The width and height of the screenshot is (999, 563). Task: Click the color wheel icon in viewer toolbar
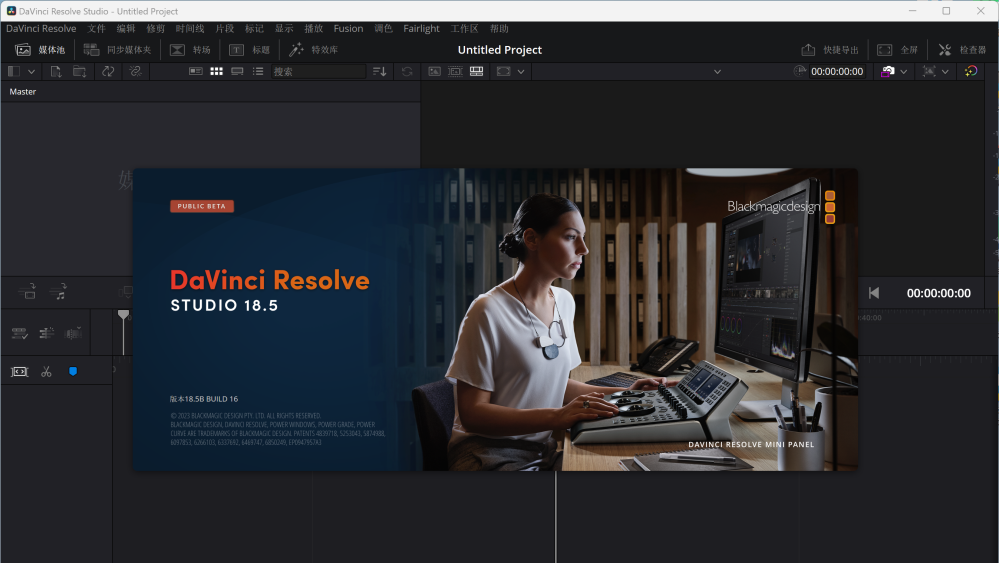tap(970, 72)
